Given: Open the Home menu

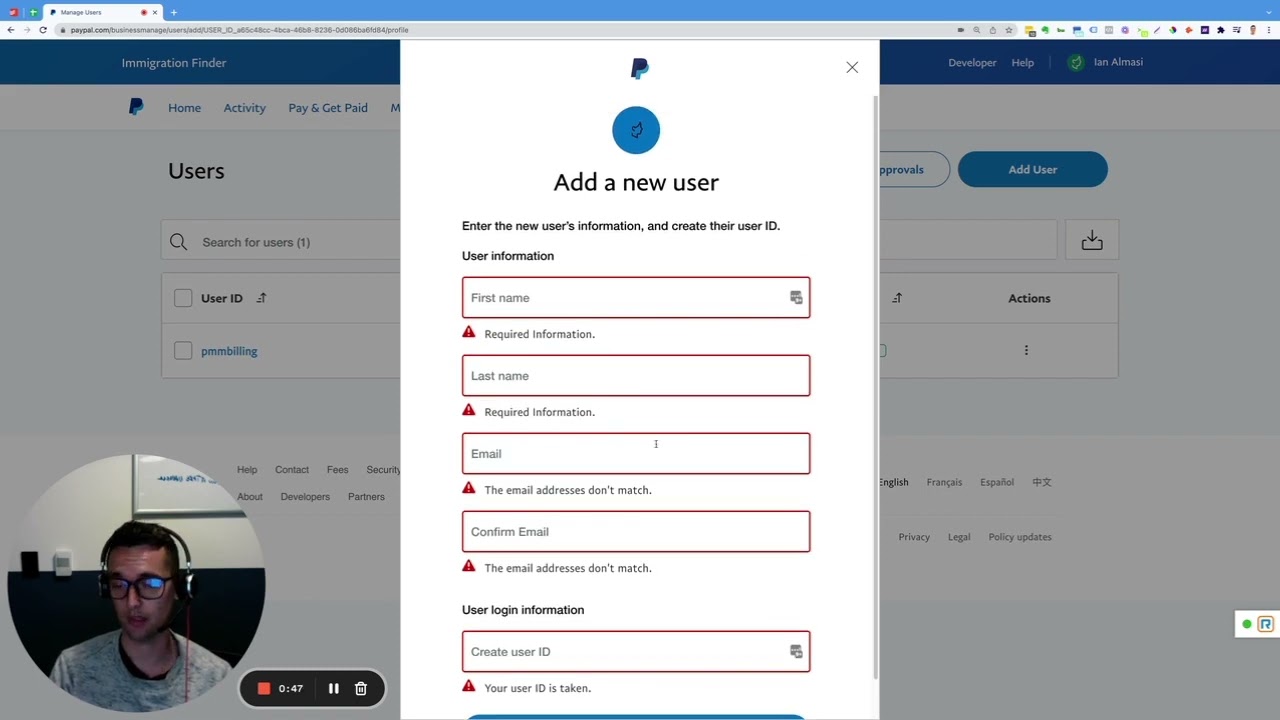Looking at the screenshot, I should pos(184,108).
